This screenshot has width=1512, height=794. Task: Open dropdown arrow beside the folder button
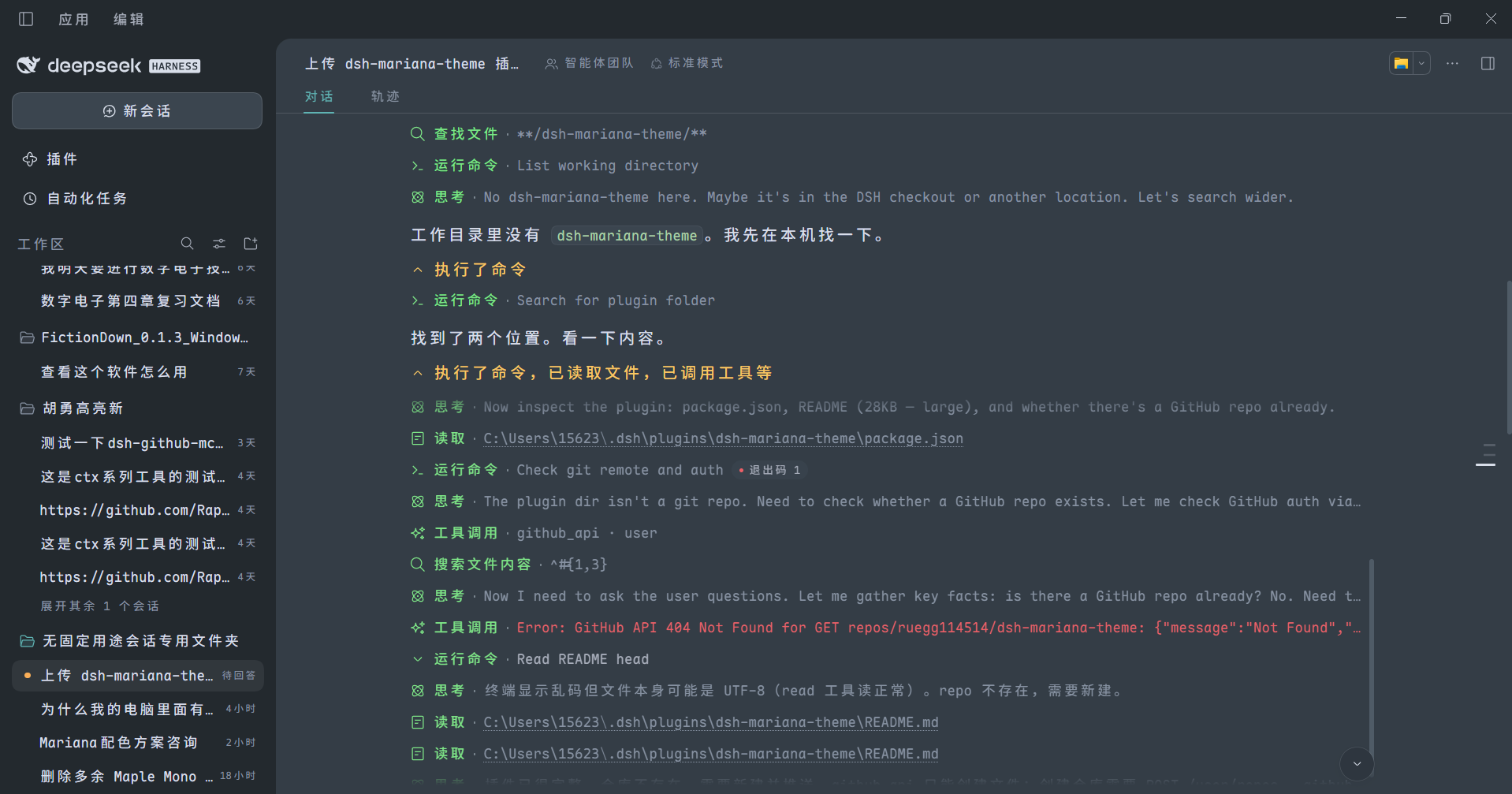tap(1421, 64)
